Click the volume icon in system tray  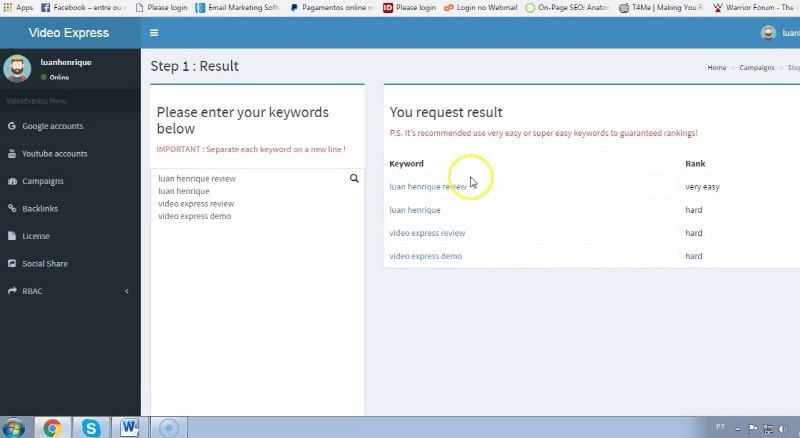783,429
